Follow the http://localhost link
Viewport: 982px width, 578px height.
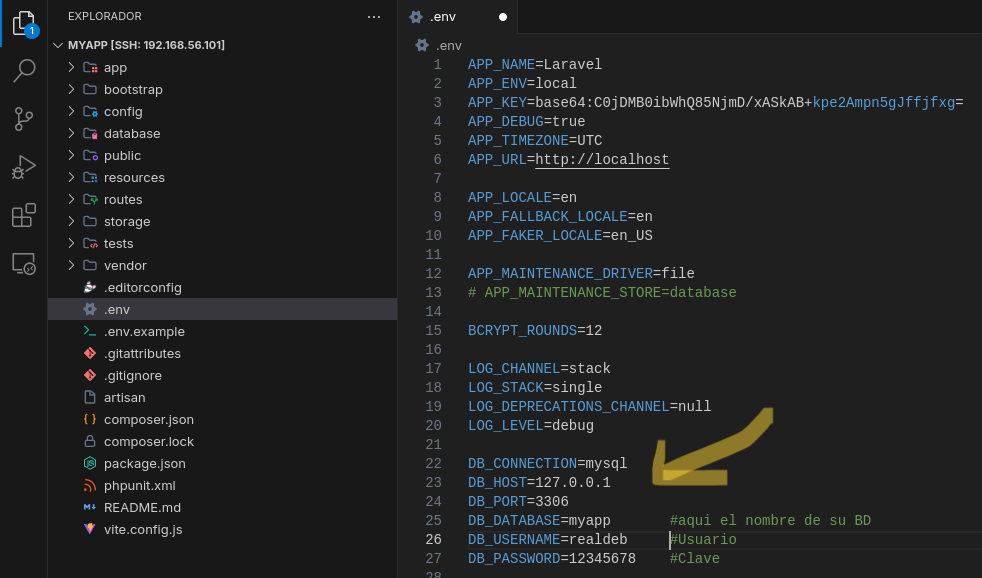602,160
